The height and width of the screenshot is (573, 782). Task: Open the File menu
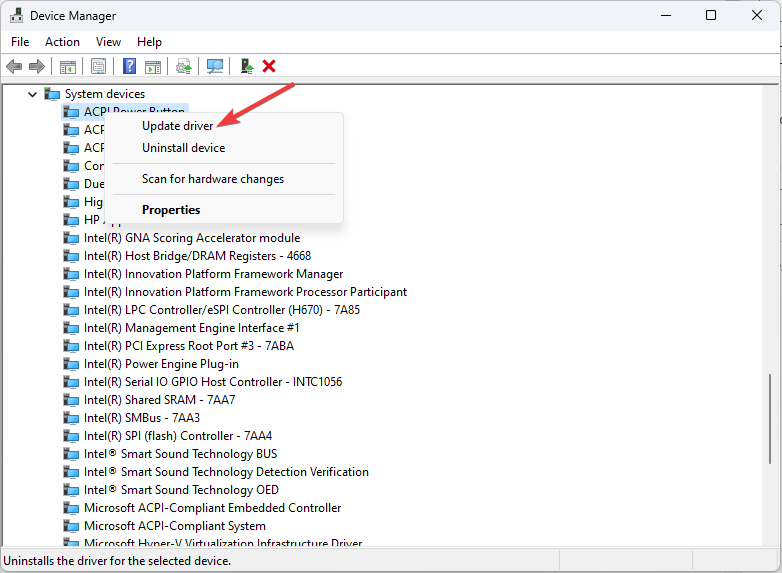(x=20, y=42)
